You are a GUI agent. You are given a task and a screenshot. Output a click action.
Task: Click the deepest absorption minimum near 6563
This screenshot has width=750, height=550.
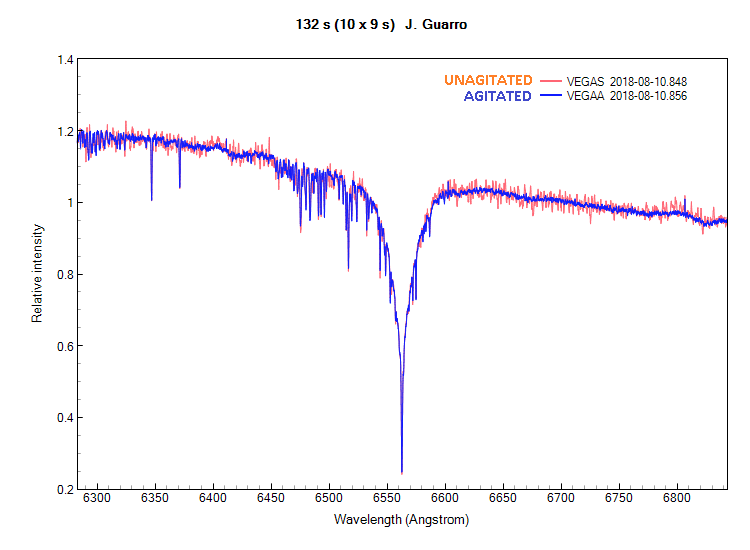coord(402,468)
